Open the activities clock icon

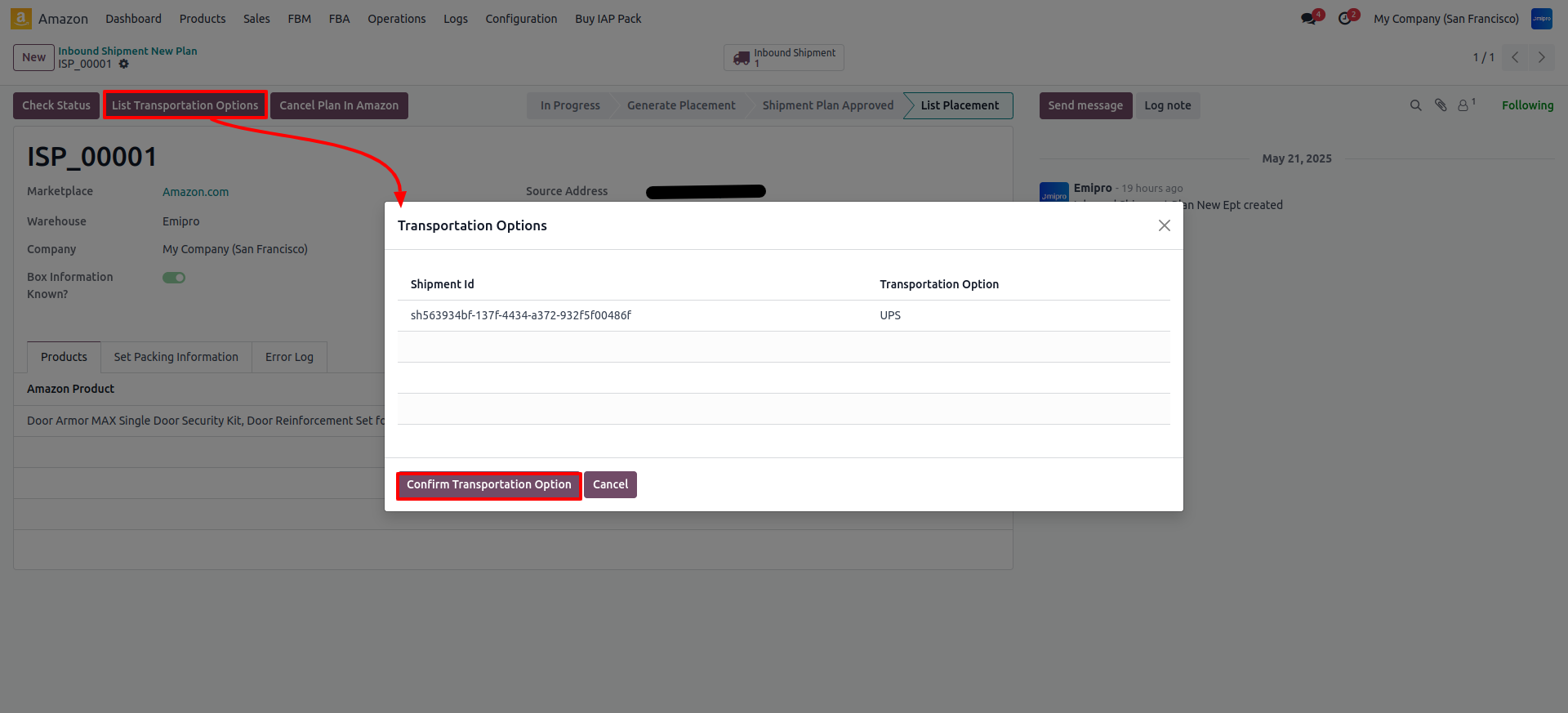click(1345, 19)
